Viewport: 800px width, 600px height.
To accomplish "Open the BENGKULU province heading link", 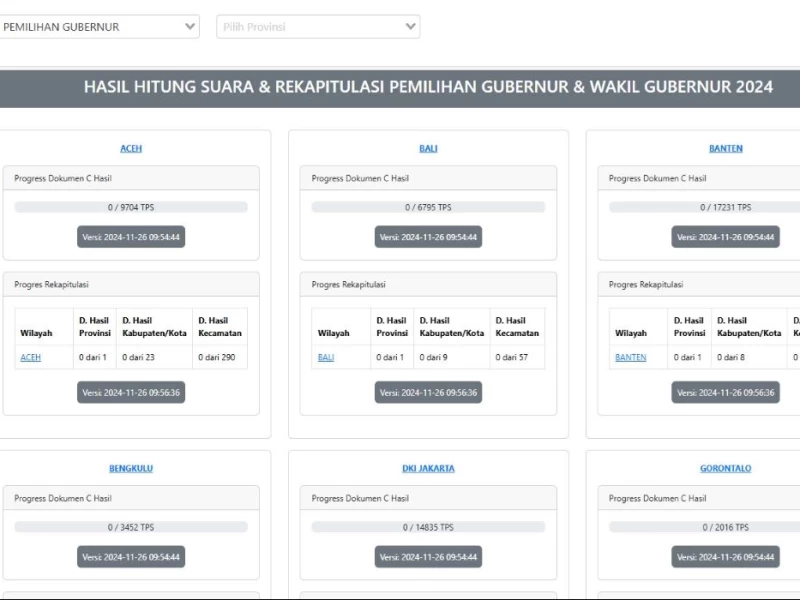I will coord(131,468).
